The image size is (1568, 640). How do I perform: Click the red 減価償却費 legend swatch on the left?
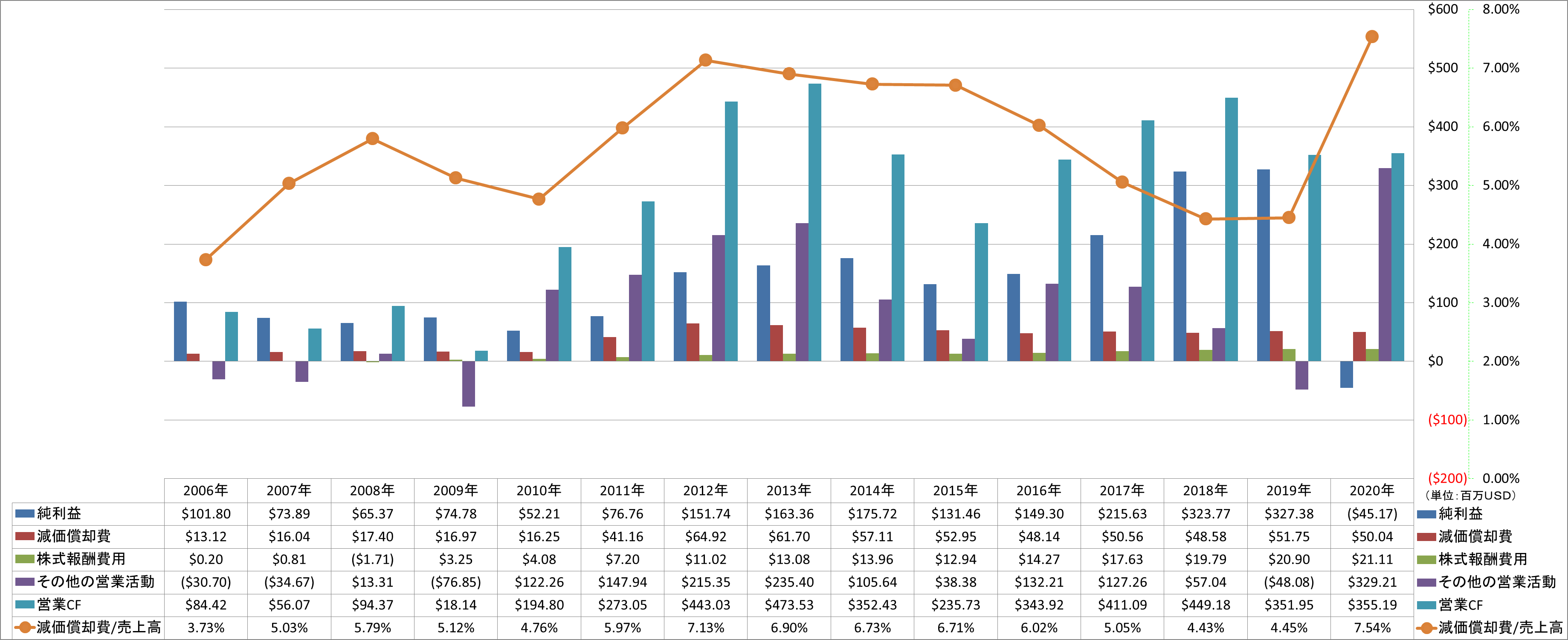24,536
